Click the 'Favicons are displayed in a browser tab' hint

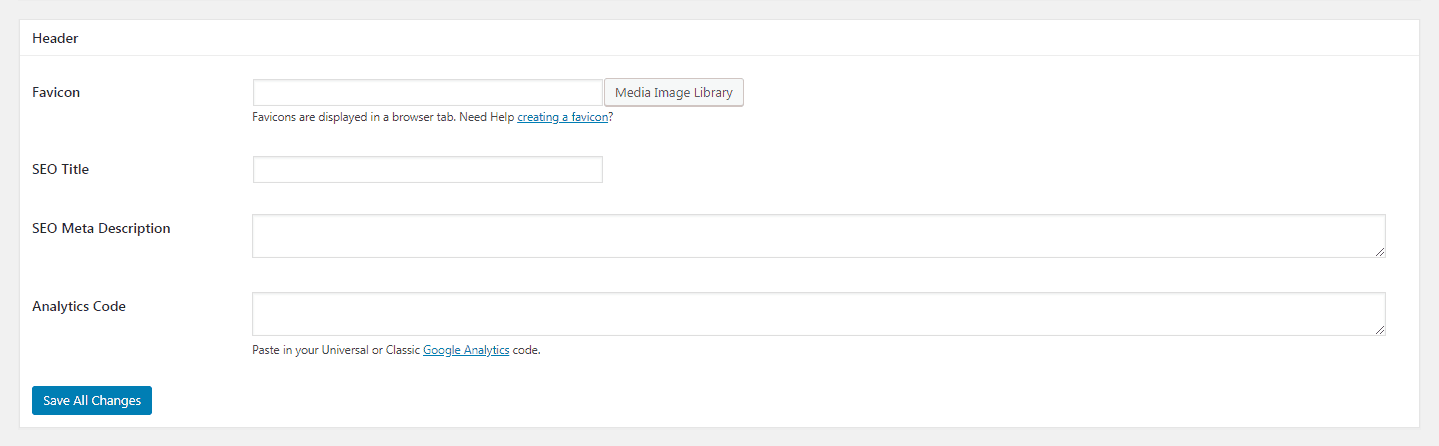(x=354, y=117)
